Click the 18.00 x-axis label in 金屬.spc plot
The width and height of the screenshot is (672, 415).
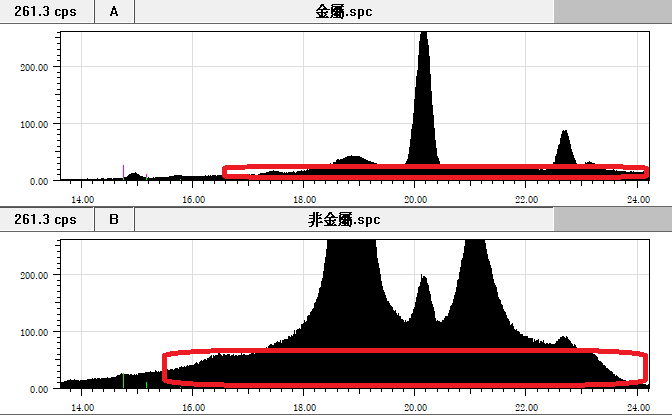304,199
